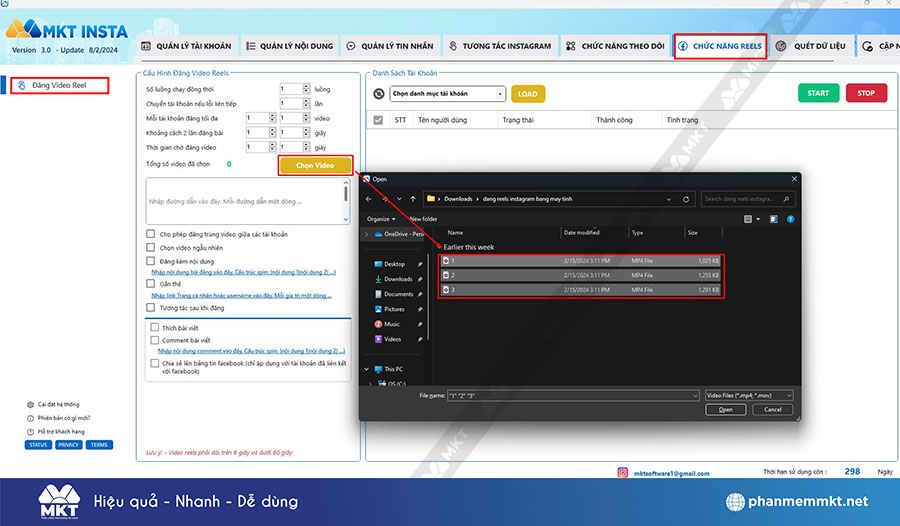
Task: Click the Up folder arrow in Open dialog
Action: tap(413, 199)
